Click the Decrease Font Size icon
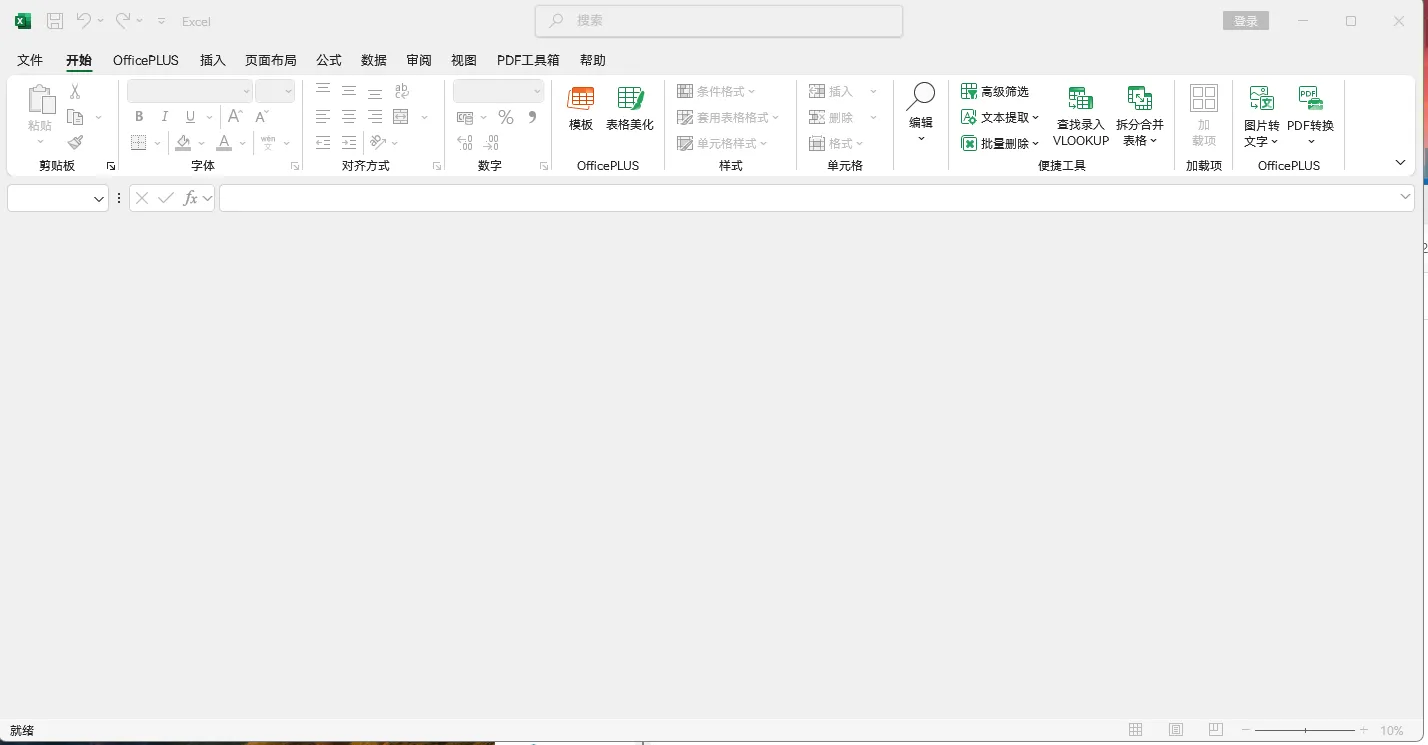Image resolution: width=1428 pixels, height=745 pixels. tap(263, 117)
